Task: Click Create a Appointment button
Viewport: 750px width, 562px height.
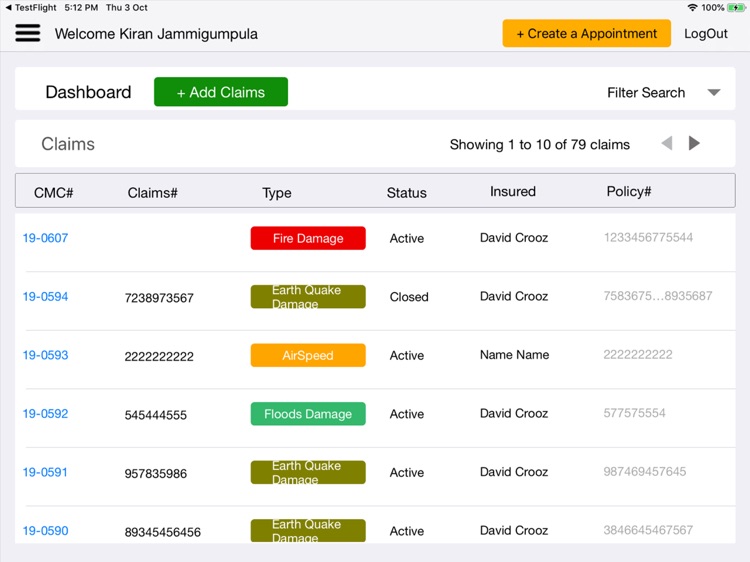Action: [586, 33]
